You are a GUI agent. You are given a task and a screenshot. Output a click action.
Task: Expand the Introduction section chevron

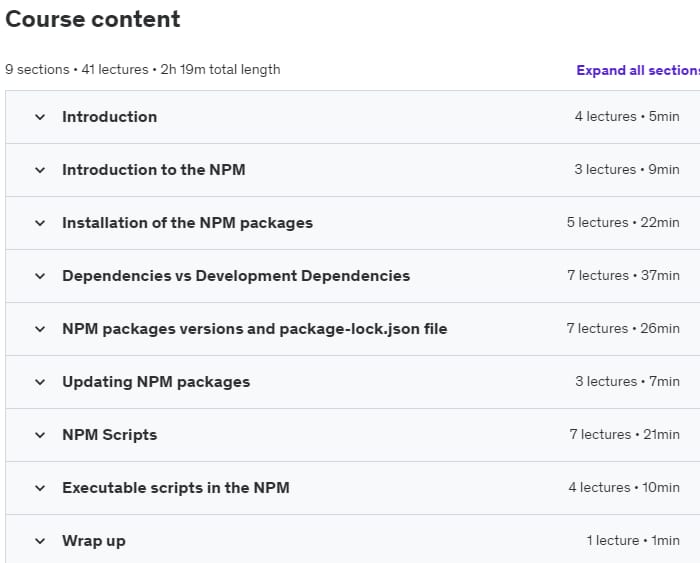(x=40, y=117)
